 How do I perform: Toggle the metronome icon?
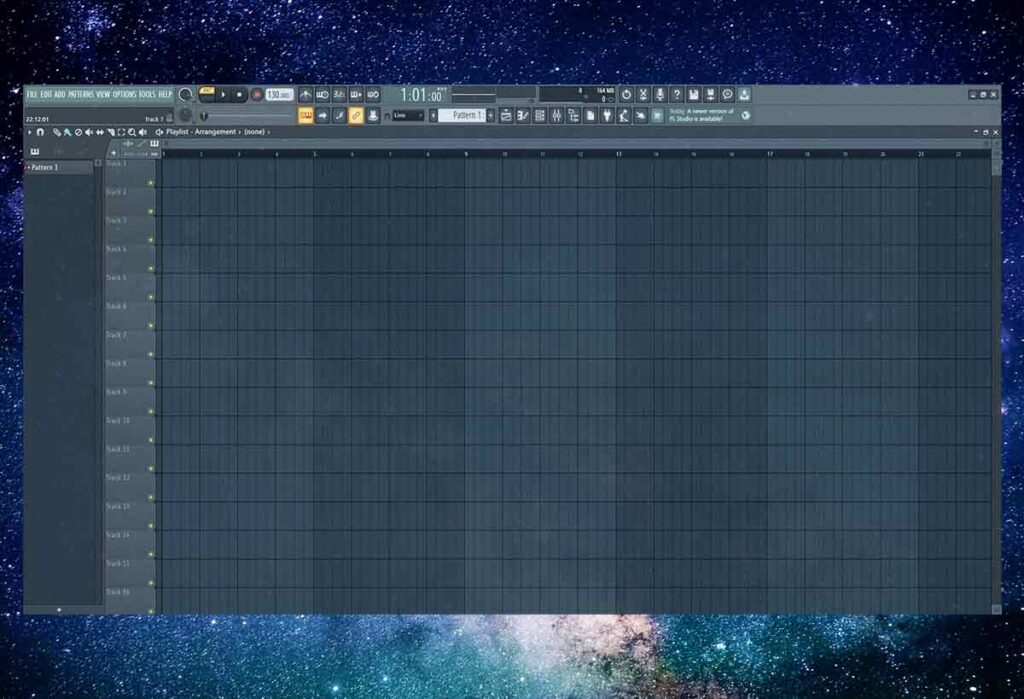(x=305, y=94)
